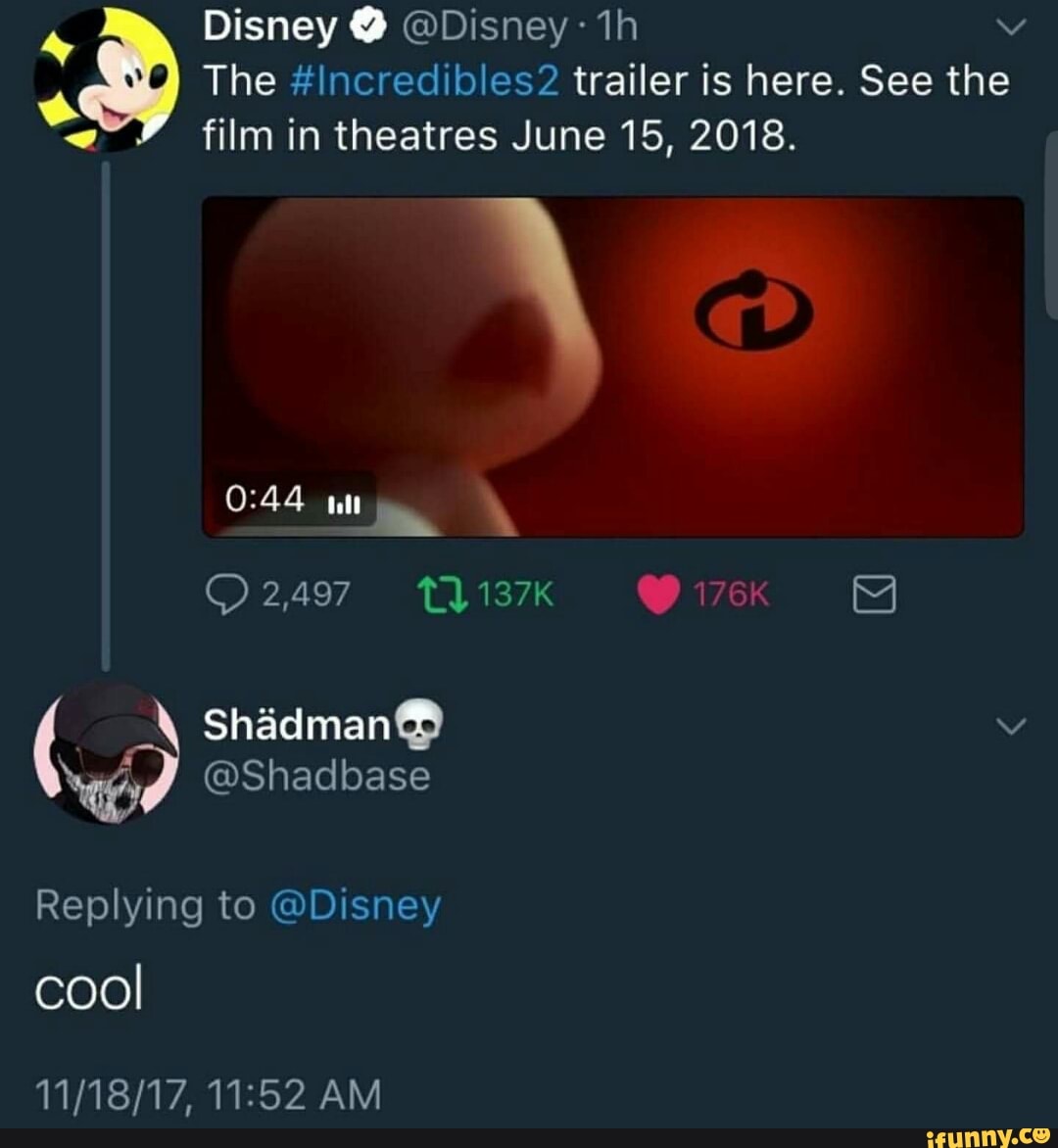The image size is (1058, 1148).
Task: Click the ifunny.co watermark
Action: [x=982, y=1134]
